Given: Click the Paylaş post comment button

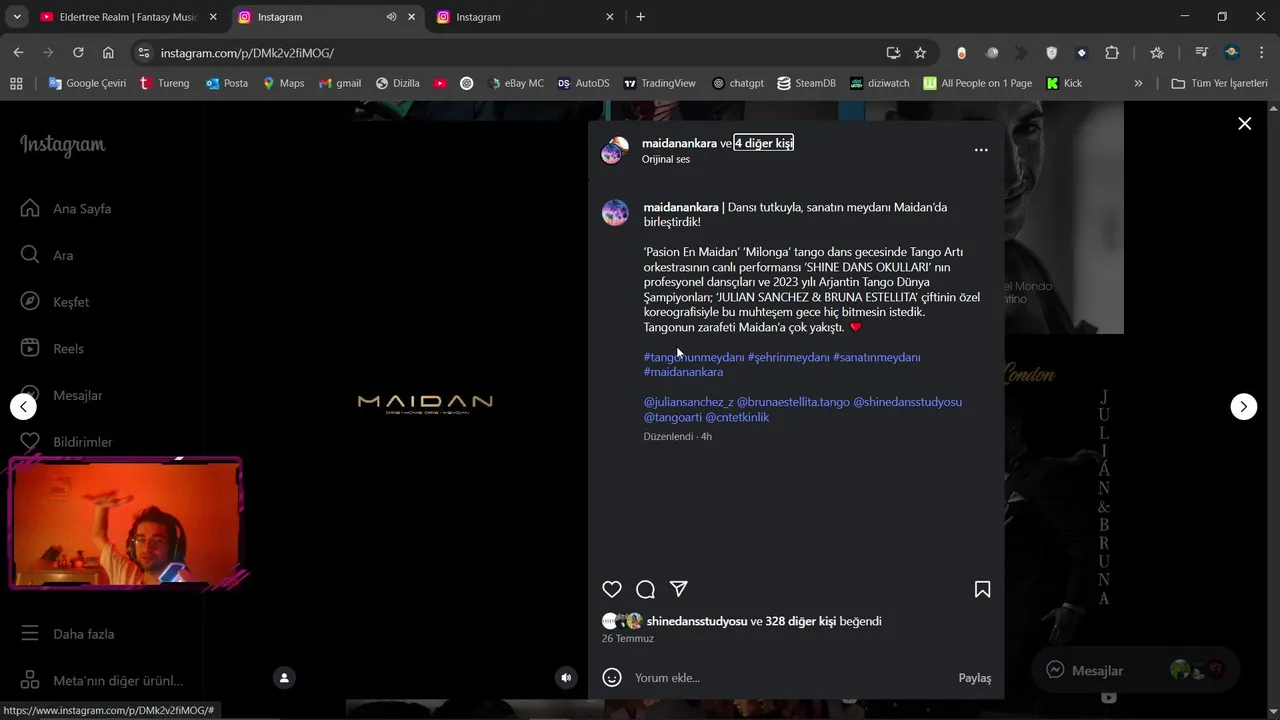Looking at the screenshot, I should click(x=975, y=678).
